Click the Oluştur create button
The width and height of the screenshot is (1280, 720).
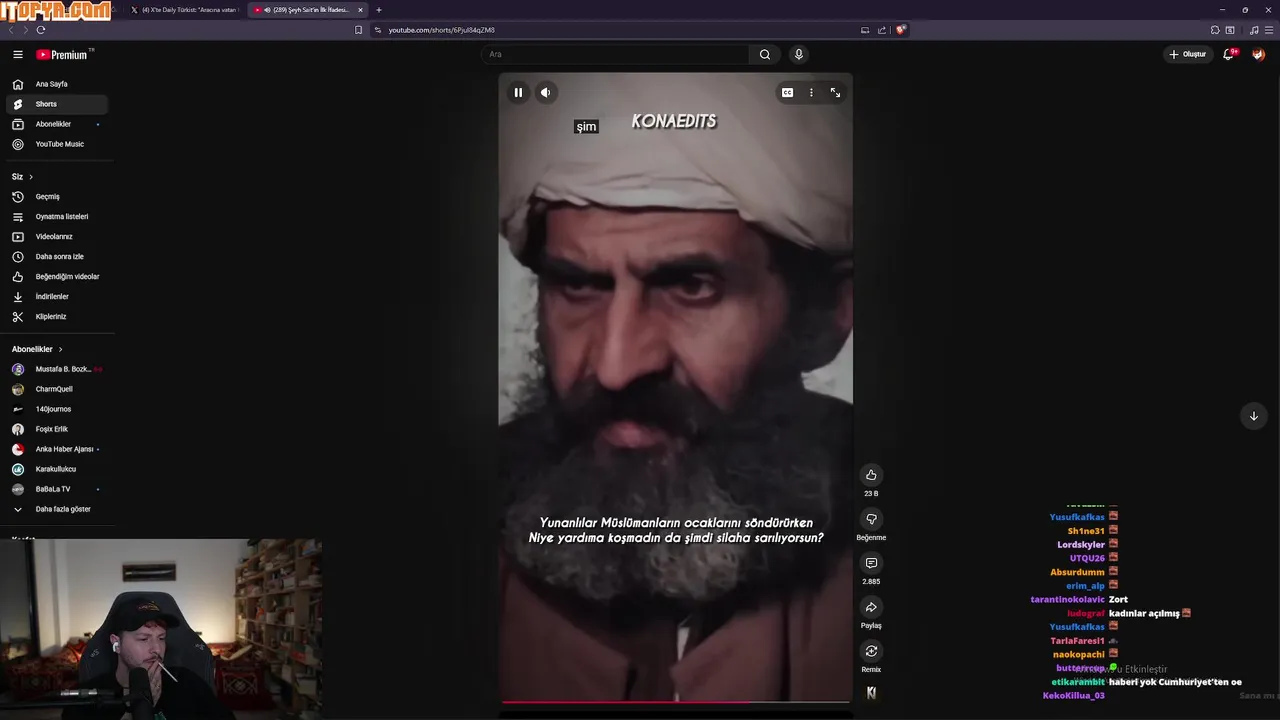click(x=1187, y=55)
